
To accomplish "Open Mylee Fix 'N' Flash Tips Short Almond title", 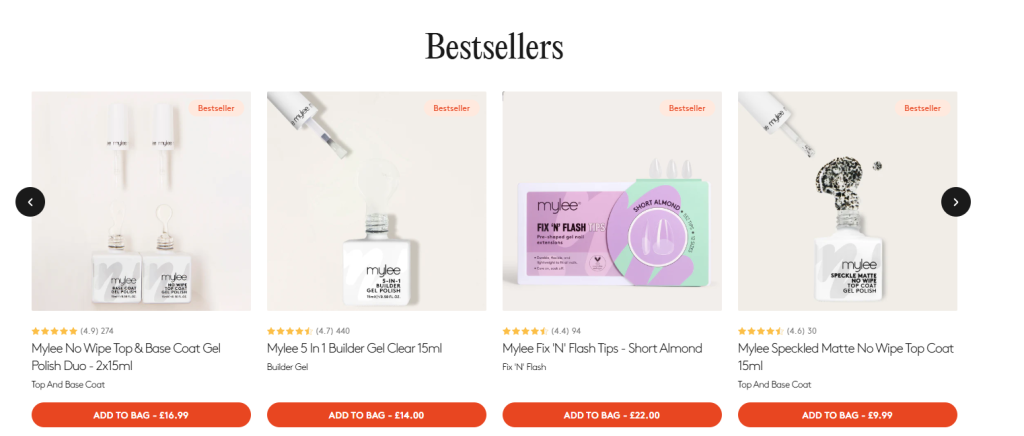I will (x=602, y=349).
